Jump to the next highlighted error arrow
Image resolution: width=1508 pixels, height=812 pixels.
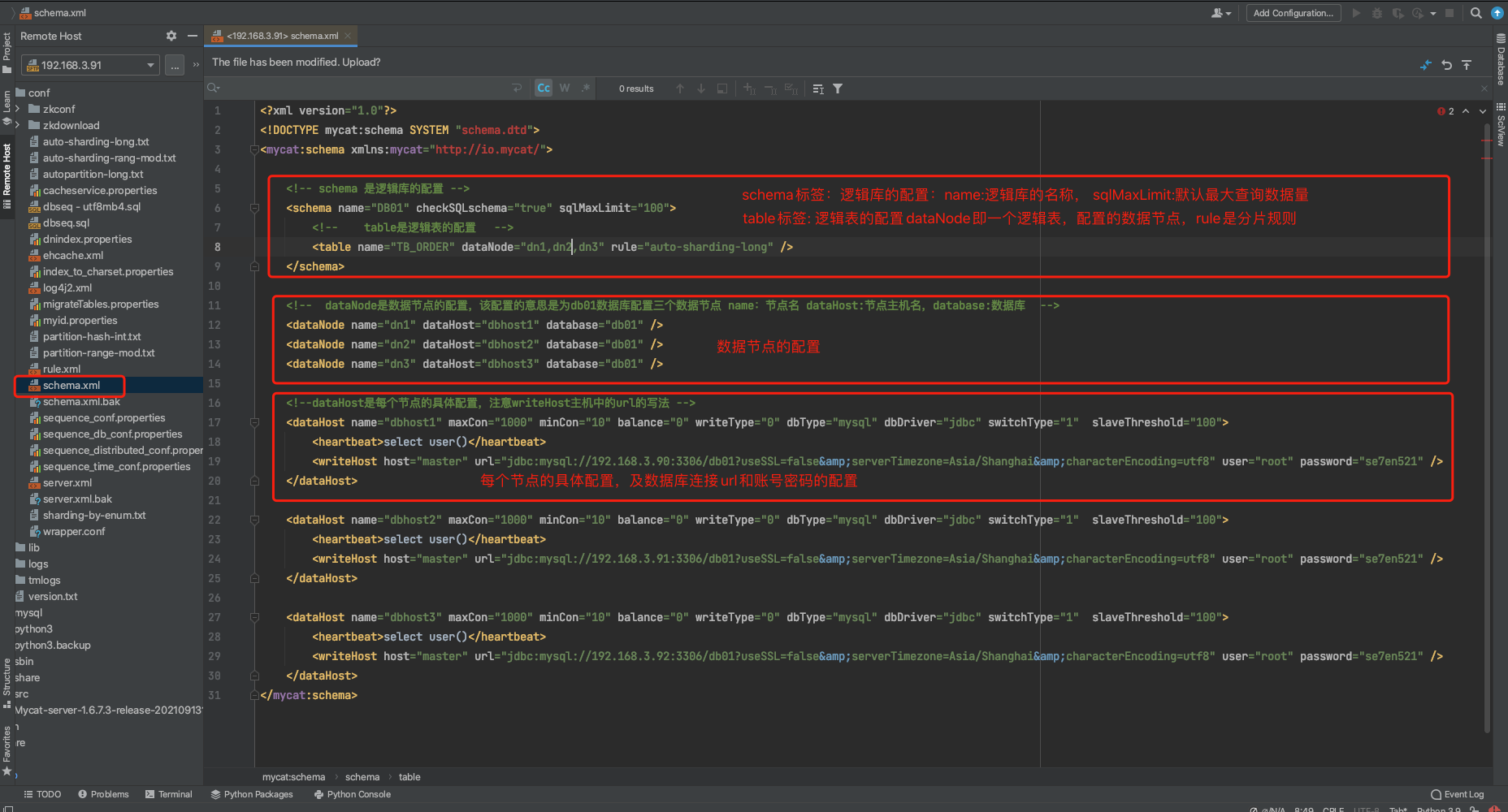[1483, 111]
